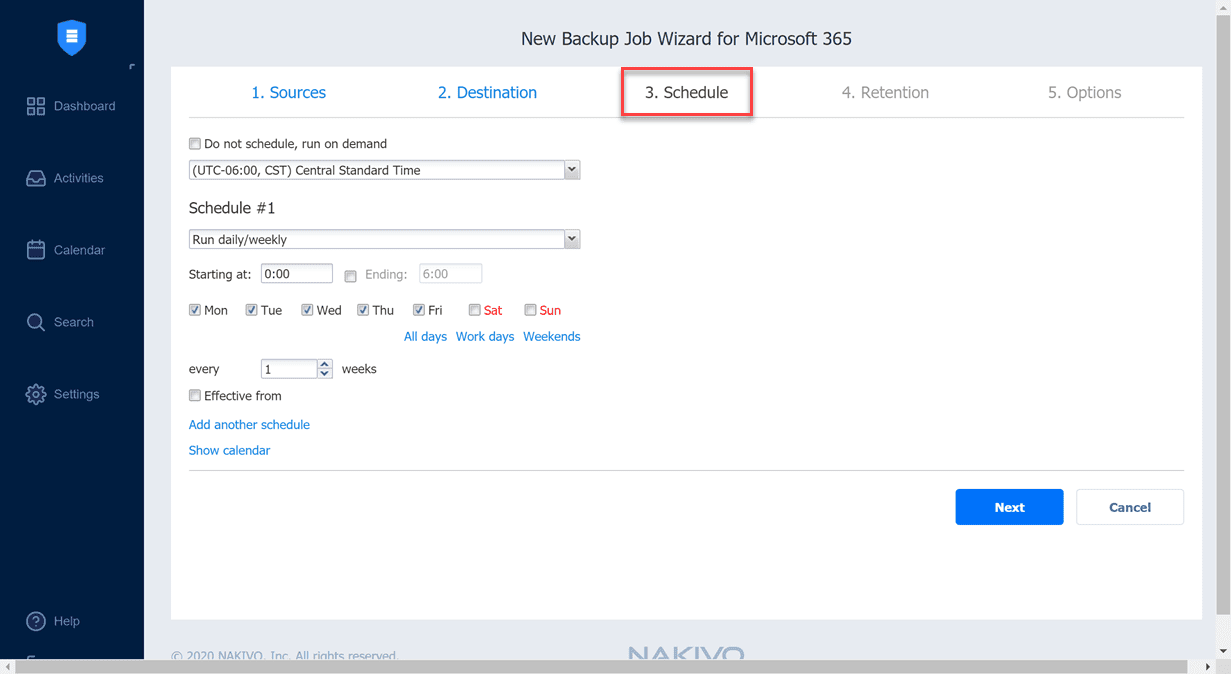Enable the 'Effective from' checkbox

coord(194,395)
